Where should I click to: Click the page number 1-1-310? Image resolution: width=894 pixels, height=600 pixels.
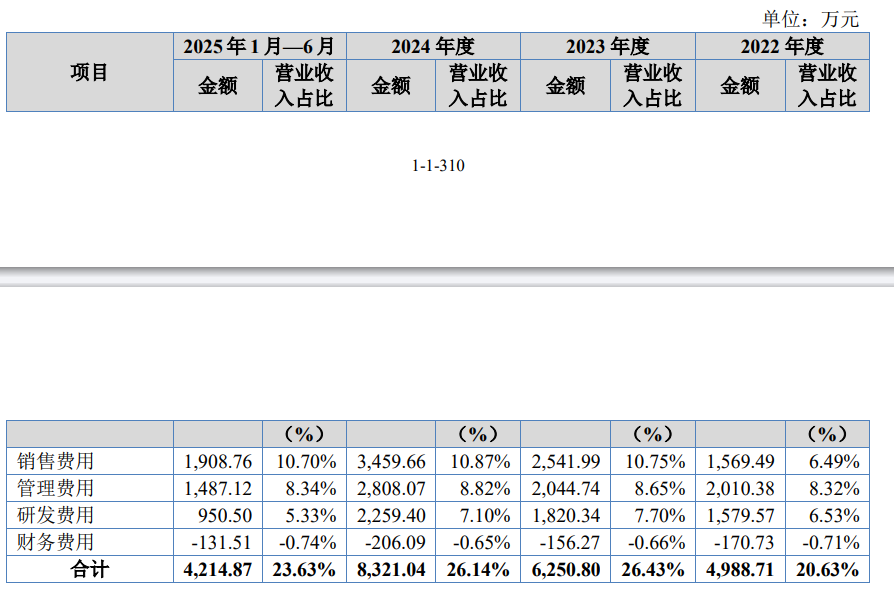[438, 166]
